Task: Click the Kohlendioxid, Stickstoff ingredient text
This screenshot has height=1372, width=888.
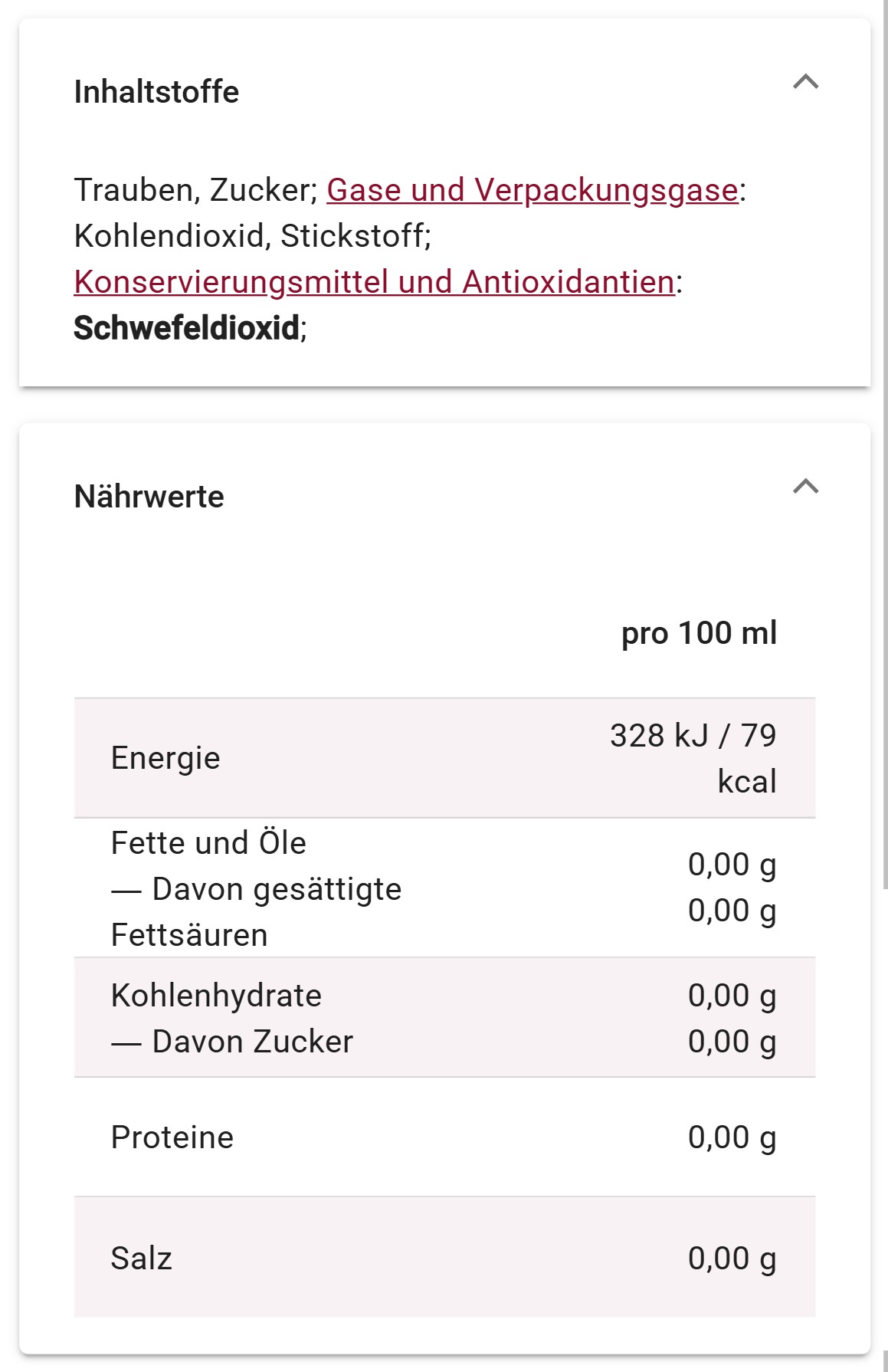Action: [252, 236]
